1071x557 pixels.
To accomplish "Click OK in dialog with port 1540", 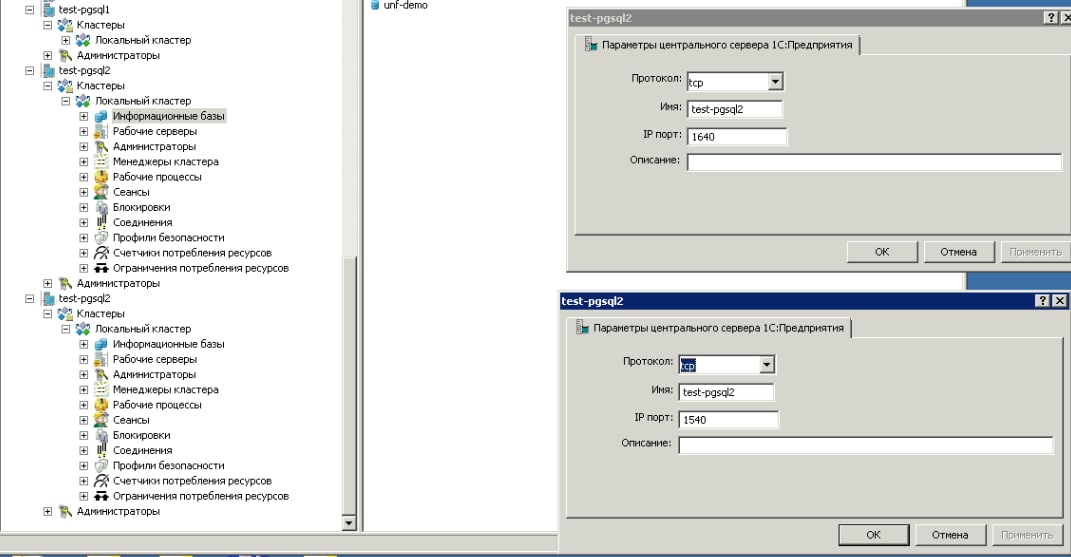I will 874,535.
